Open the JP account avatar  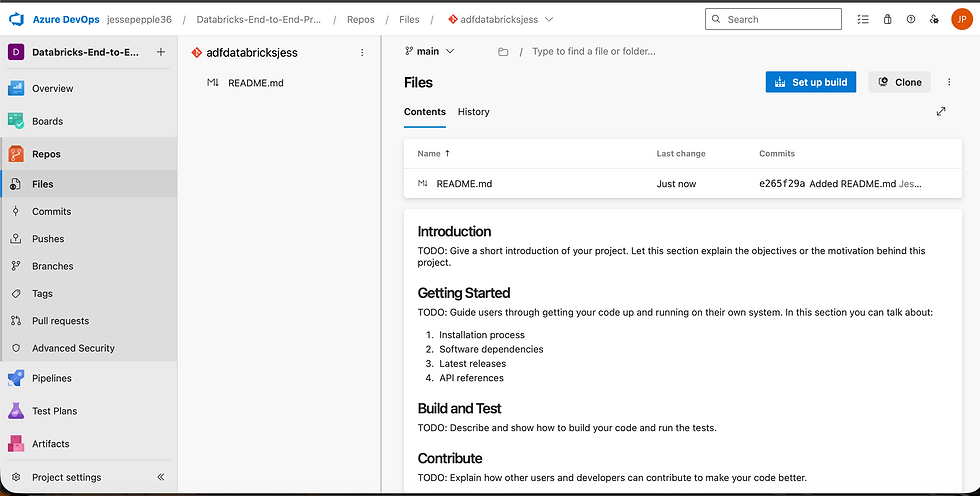coord(959,19)
